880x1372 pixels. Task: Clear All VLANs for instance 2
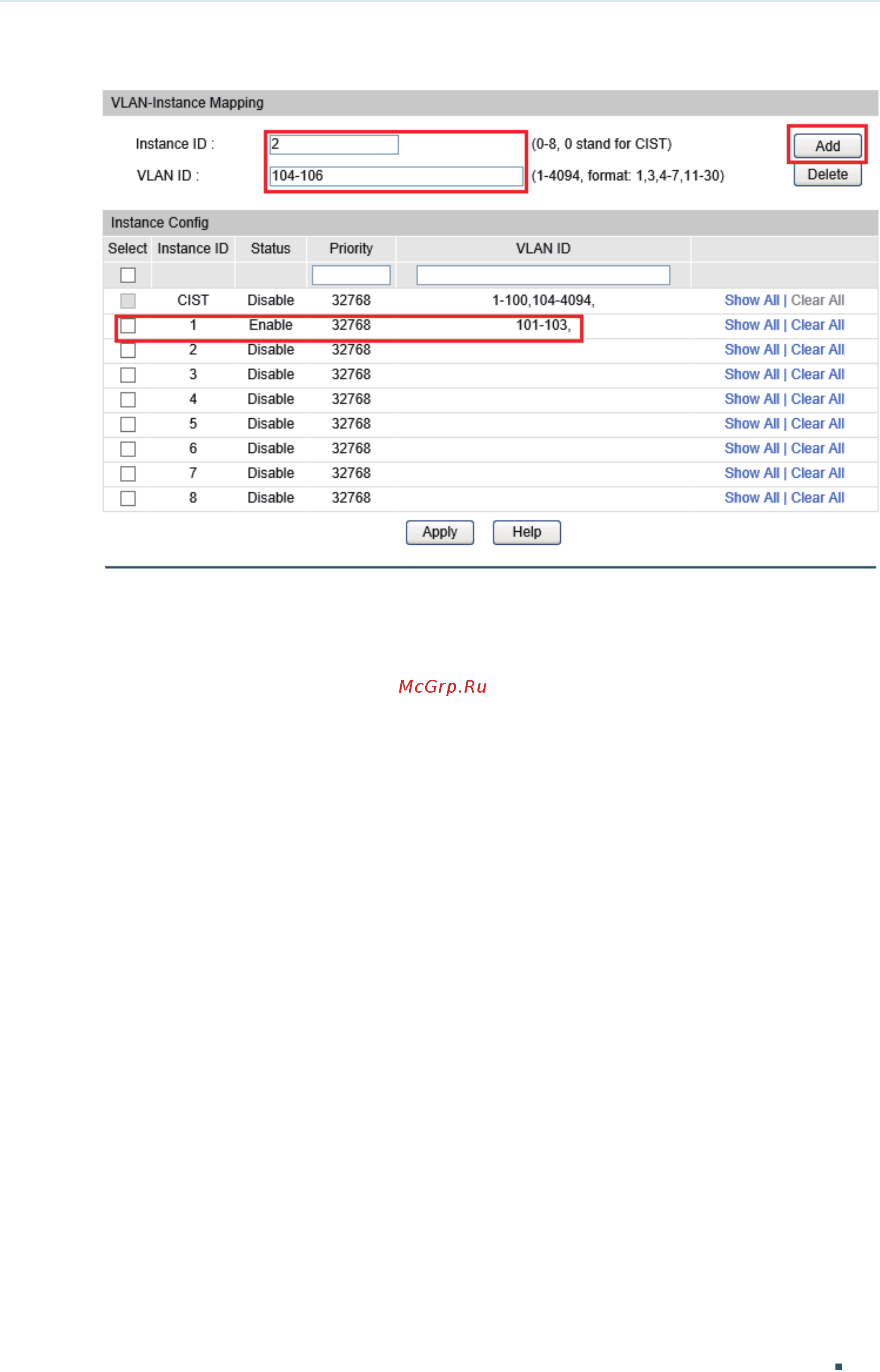(x=817, y=349)
